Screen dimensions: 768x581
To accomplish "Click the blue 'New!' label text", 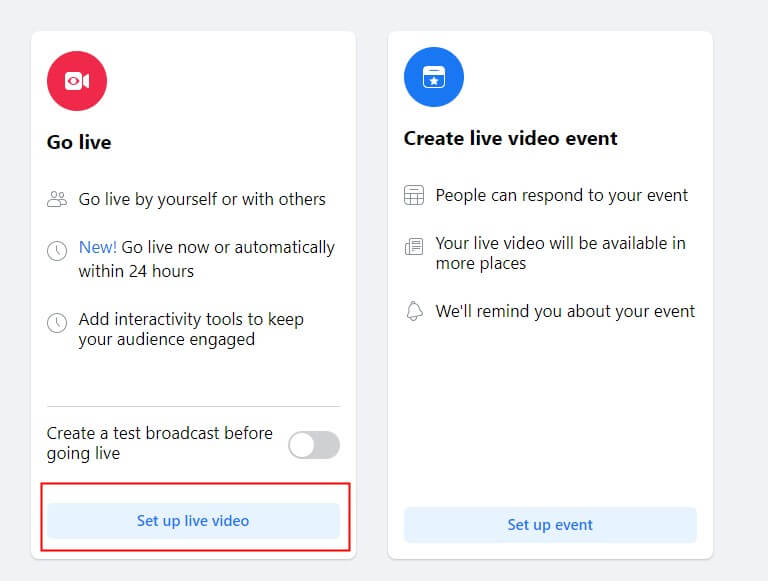I will click(x=98, y=247).
